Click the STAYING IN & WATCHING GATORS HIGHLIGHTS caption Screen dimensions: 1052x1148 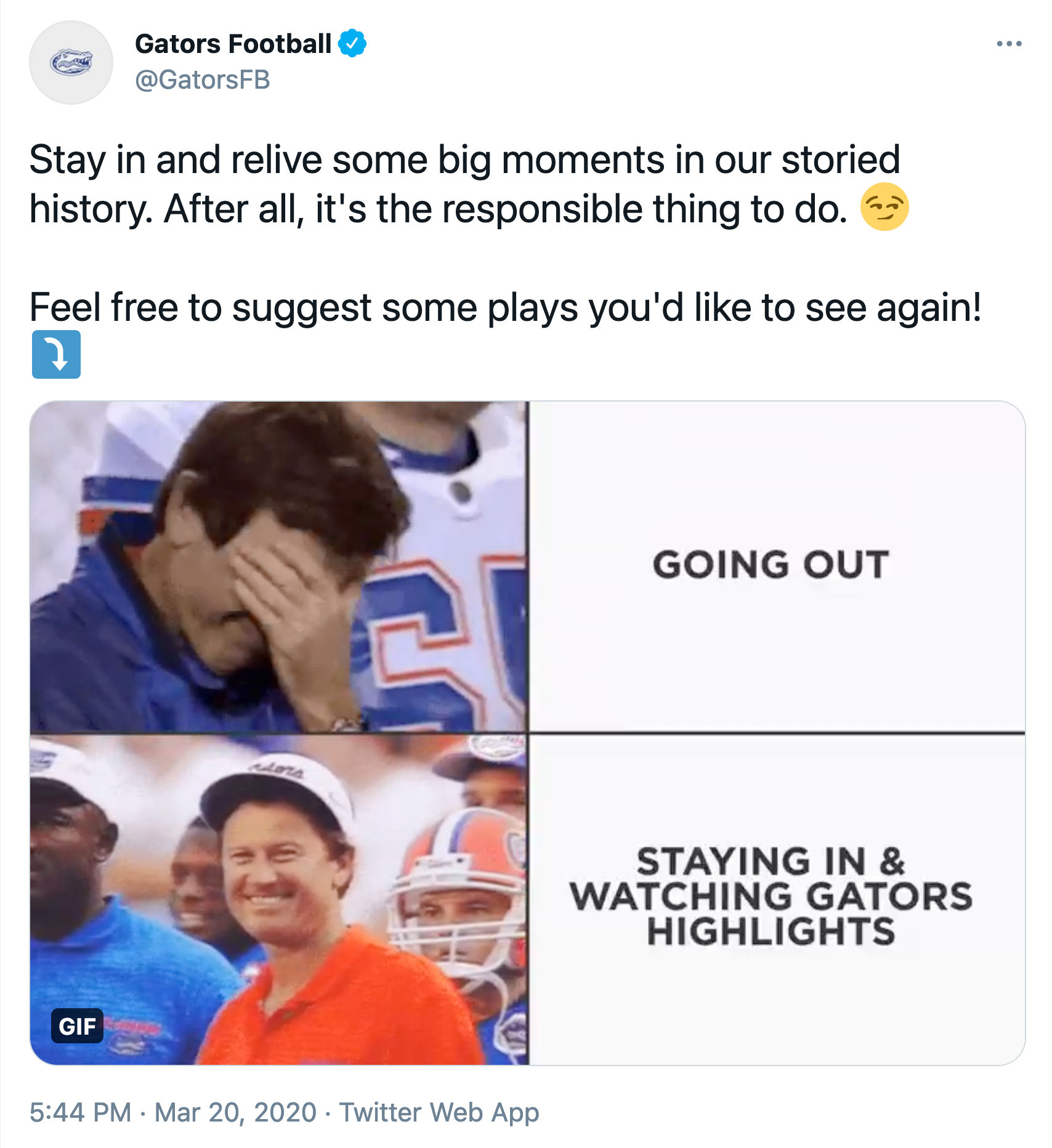coord(771,896)
